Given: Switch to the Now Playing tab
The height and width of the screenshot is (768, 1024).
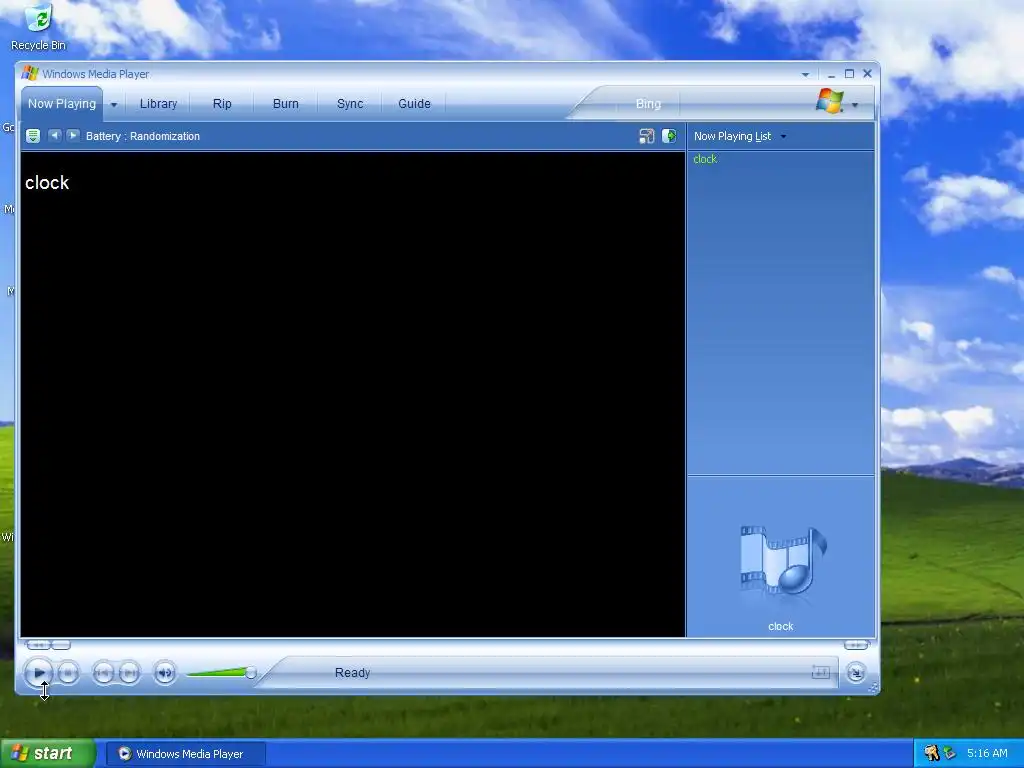Looking at the screenshot, I should tap(61, 104).
